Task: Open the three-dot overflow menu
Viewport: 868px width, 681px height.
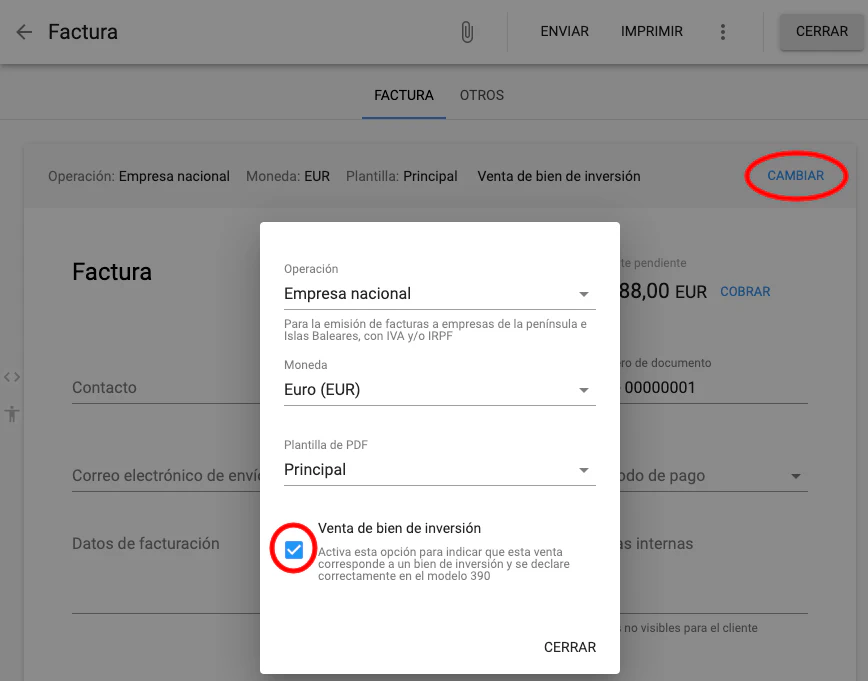Action: click(x=723, y=31)
